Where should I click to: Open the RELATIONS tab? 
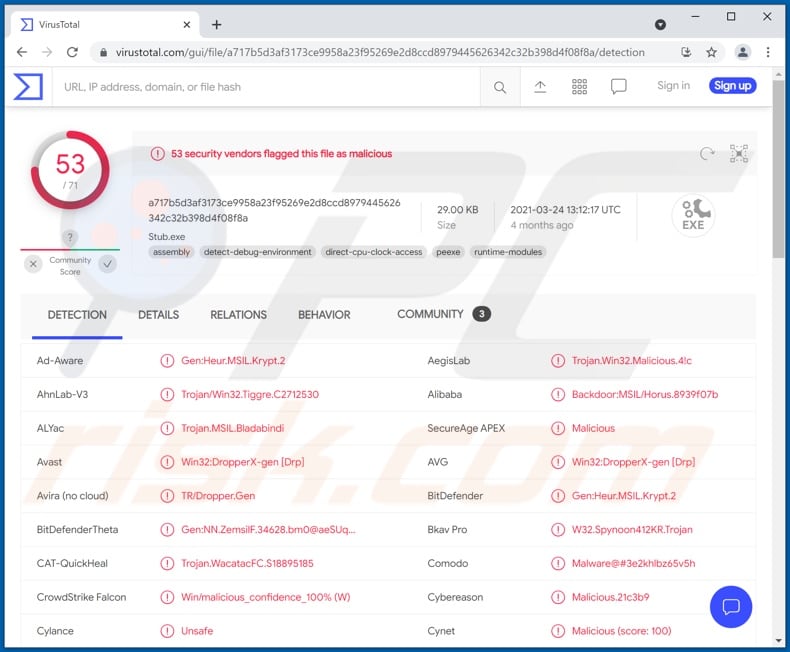(239, 315)
